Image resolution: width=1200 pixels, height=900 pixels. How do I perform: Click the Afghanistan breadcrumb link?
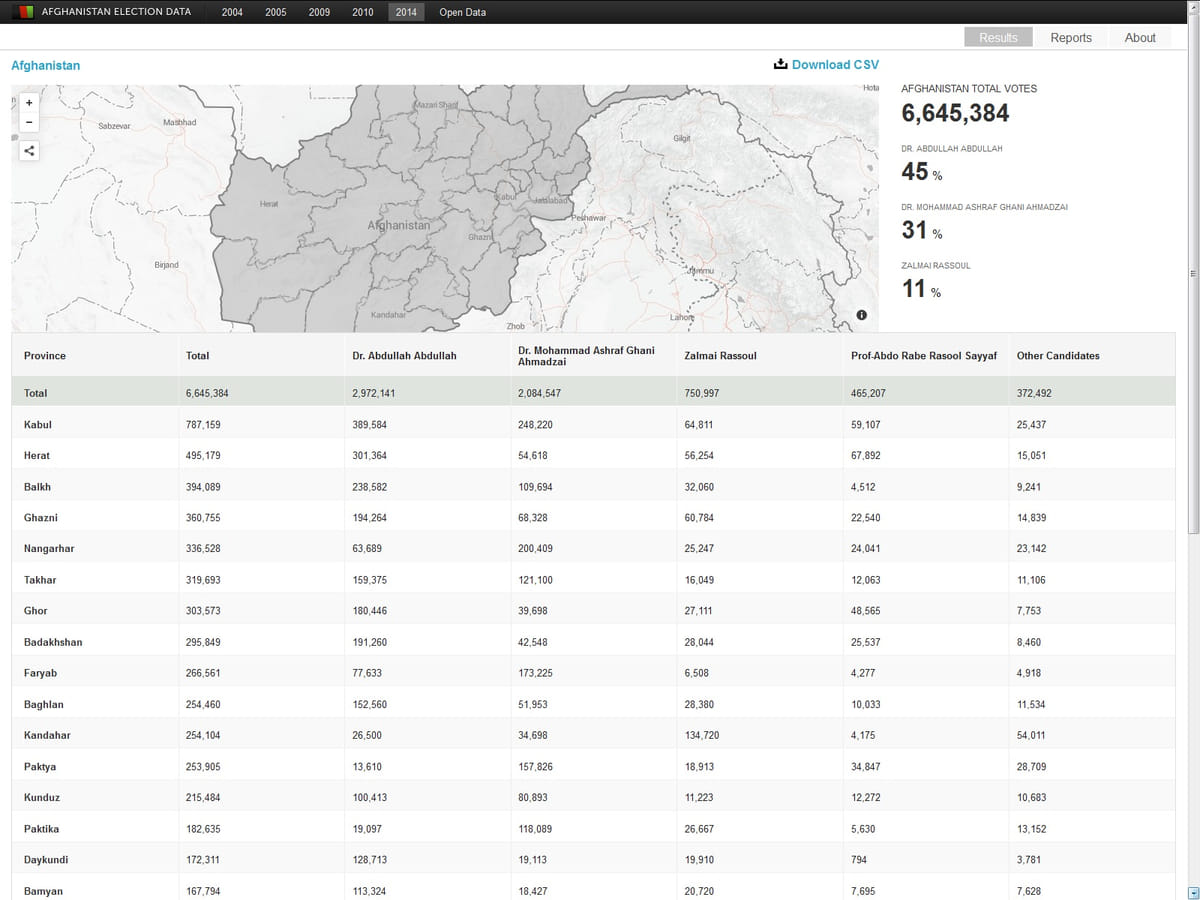45,65
